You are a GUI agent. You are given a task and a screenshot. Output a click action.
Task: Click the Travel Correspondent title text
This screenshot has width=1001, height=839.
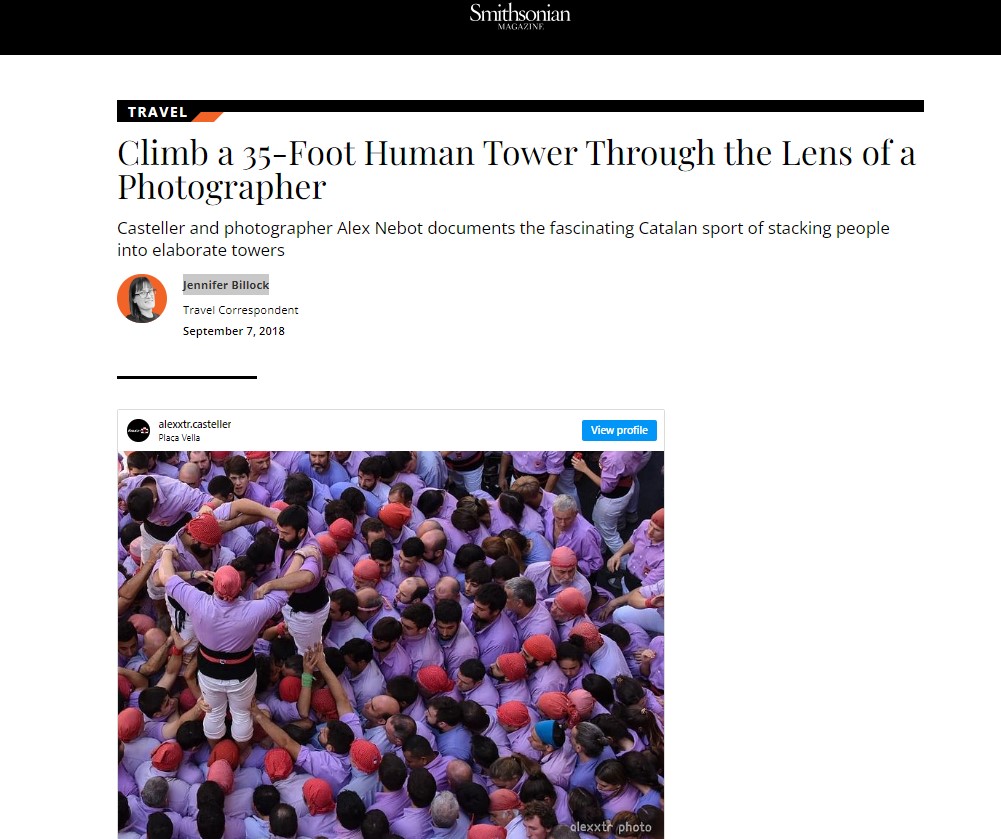[241, 310]
